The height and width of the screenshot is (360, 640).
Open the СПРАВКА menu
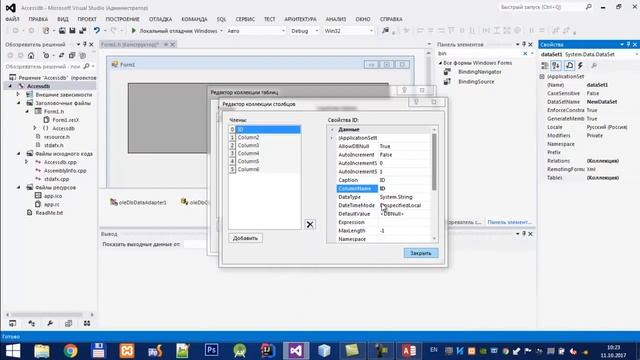391,19
